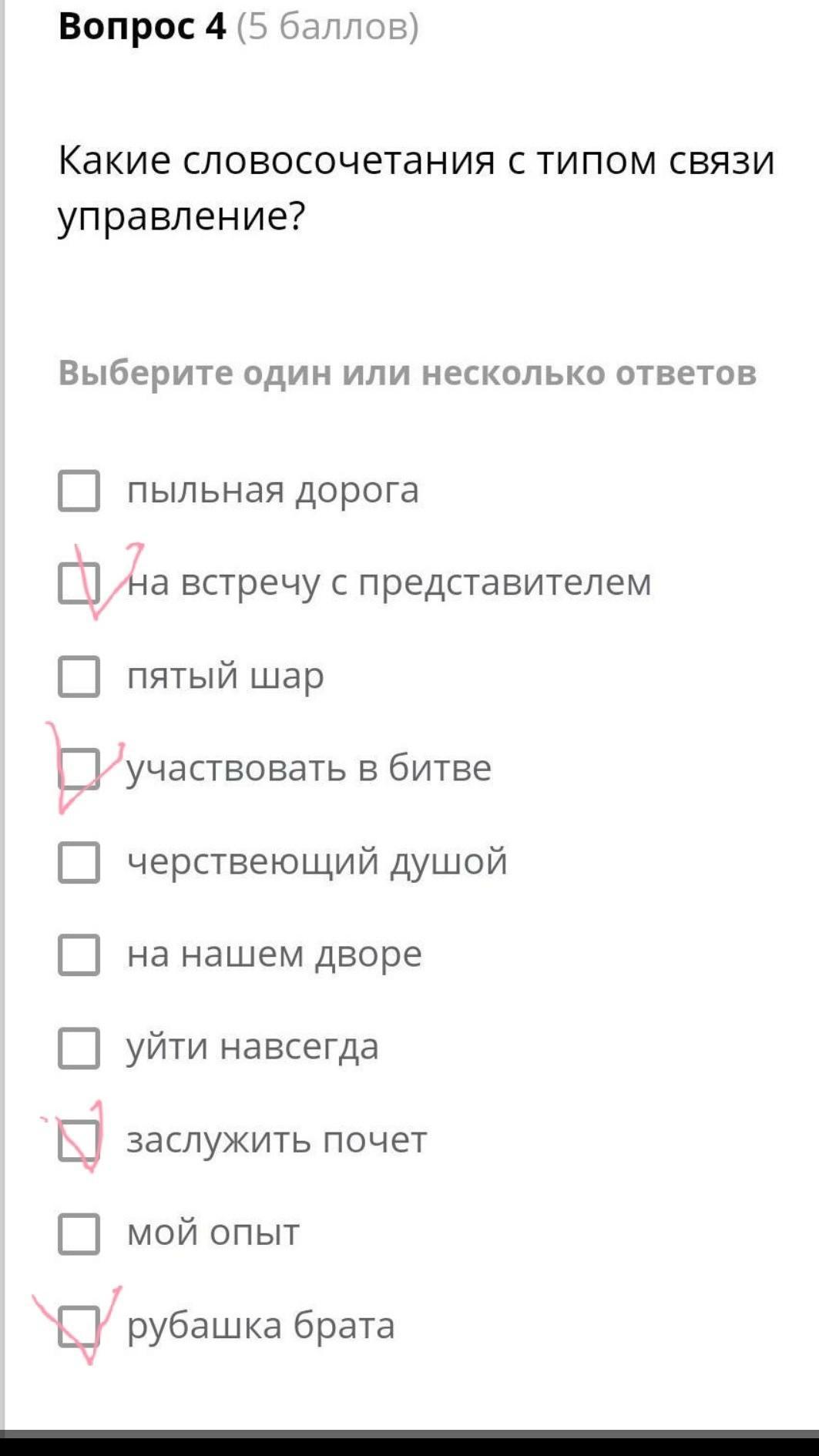
Task: Click the 'на нашем дворе' answer text
Action: (x=274, y=954)
